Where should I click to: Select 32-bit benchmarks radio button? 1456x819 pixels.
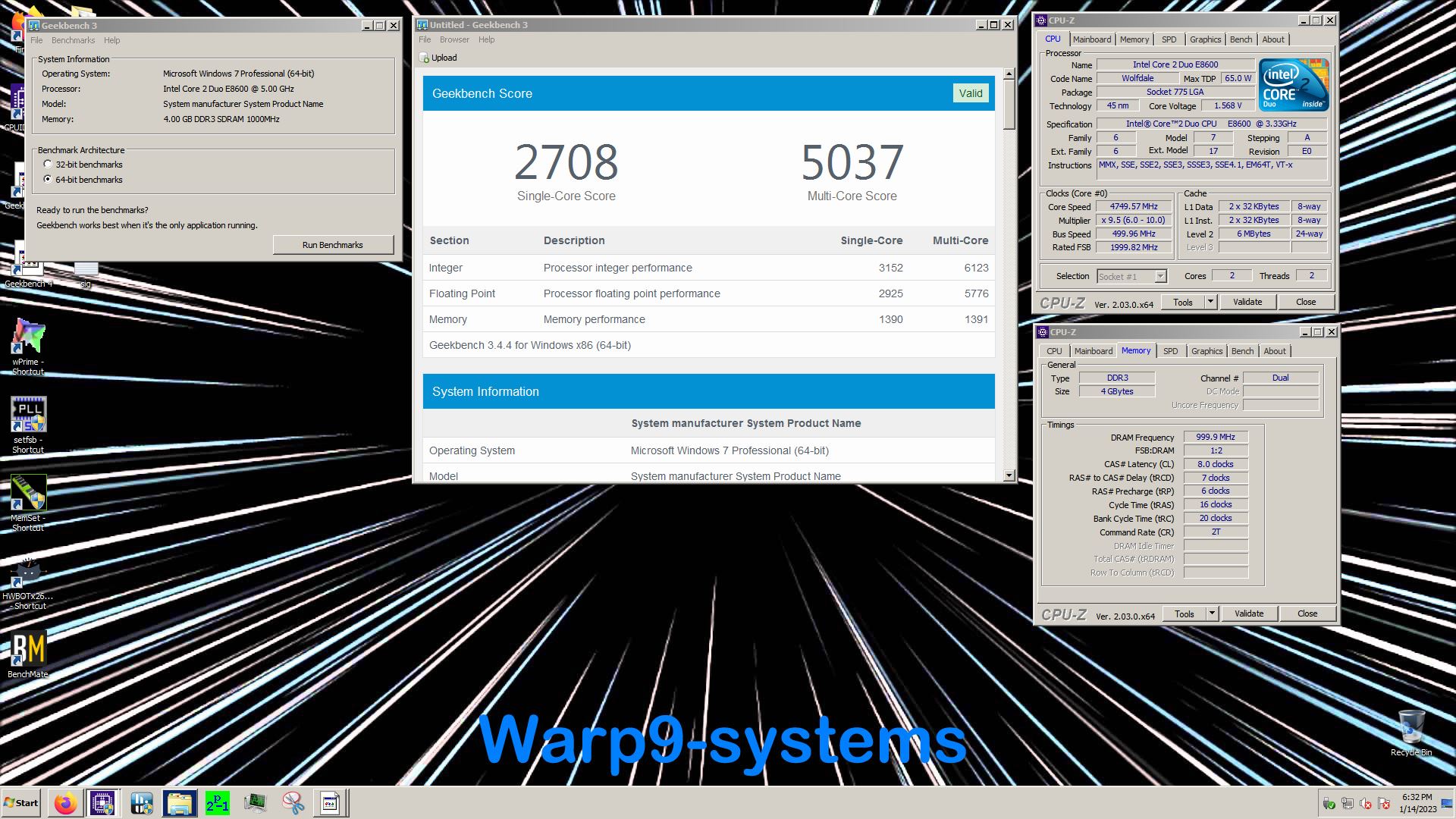[x=48, y=165]
